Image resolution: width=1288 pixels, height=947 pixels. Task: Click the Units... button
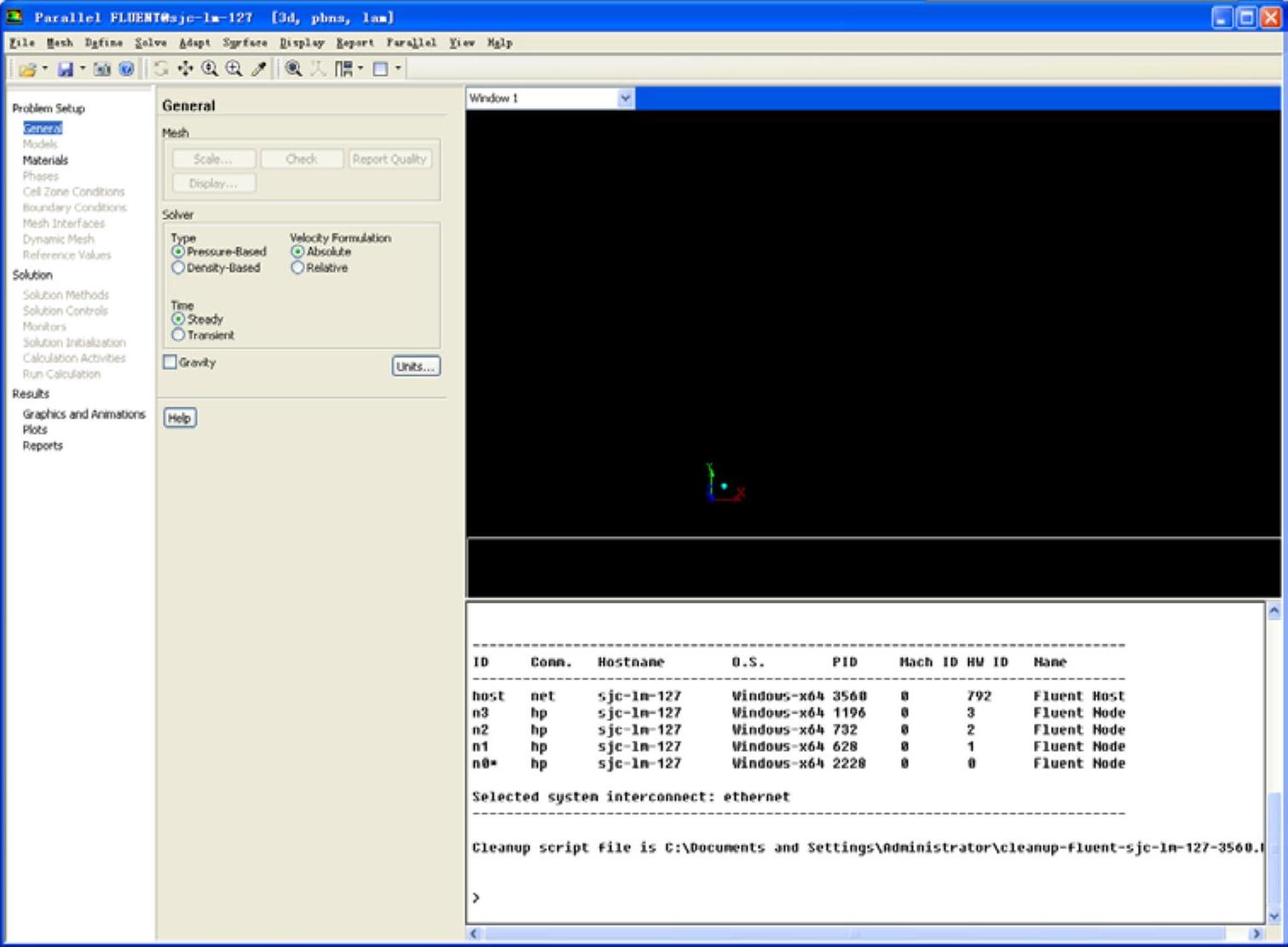pos(415,367)
